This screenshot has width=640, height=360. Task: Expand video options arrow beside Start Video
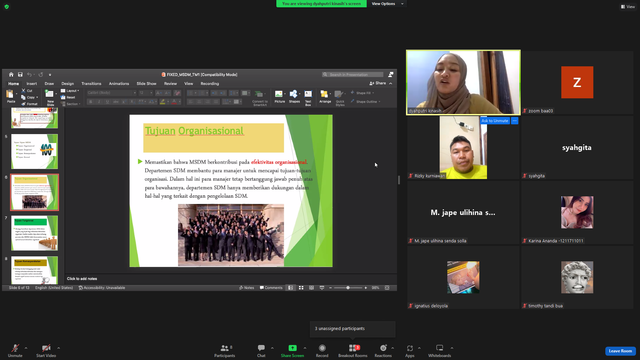point(58,348)
